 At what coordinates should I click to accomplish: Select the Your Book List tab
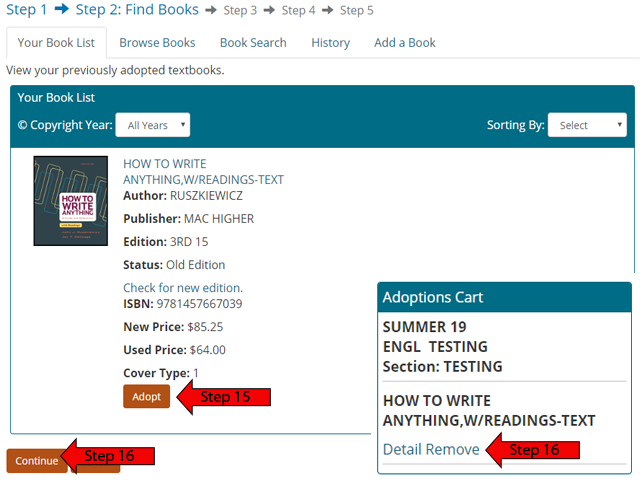tap(56, 42)
